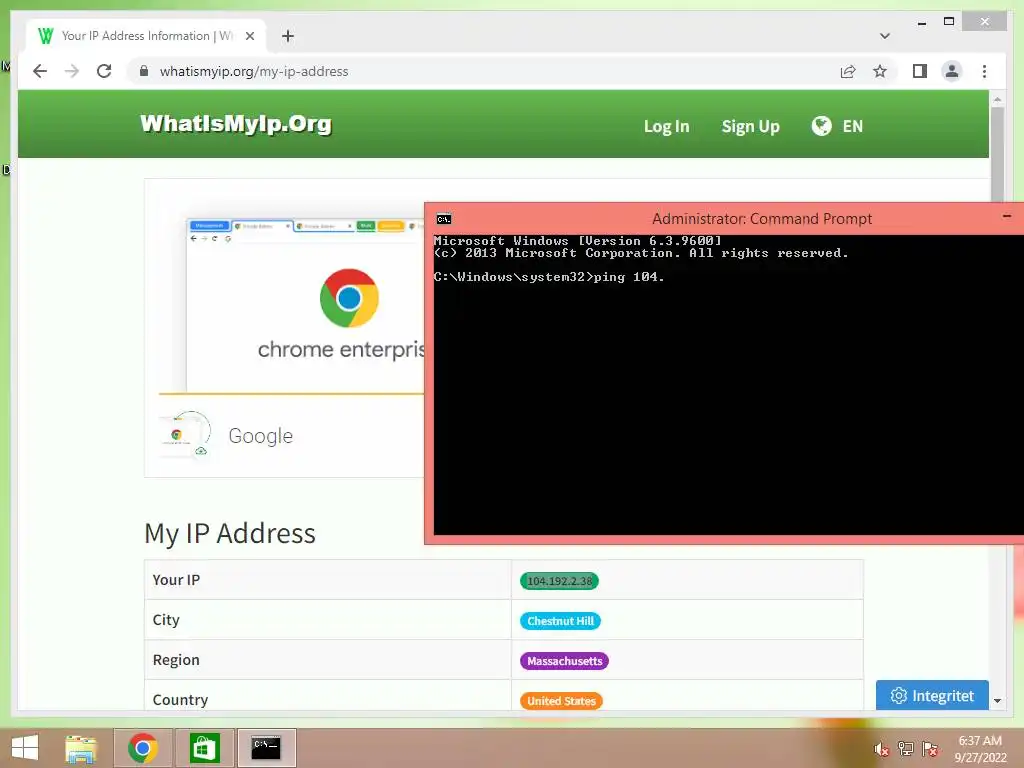Screen dimensions: 1024x768
Task: Minimize the Chrome window
Action: pos(921,22)
